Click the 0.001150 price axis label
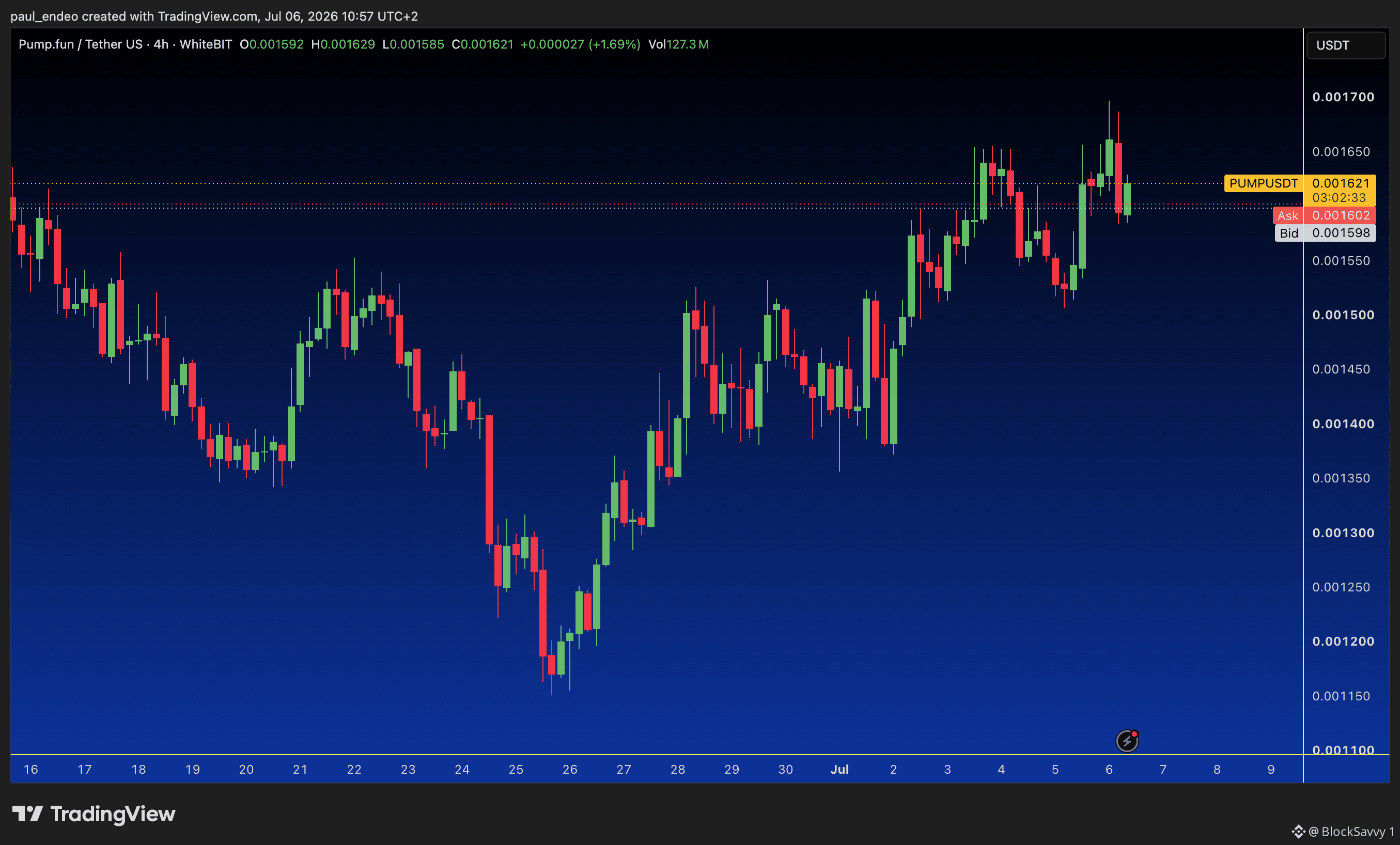1400x845 pixels. pyautogui.click(x=1341, y=696)
